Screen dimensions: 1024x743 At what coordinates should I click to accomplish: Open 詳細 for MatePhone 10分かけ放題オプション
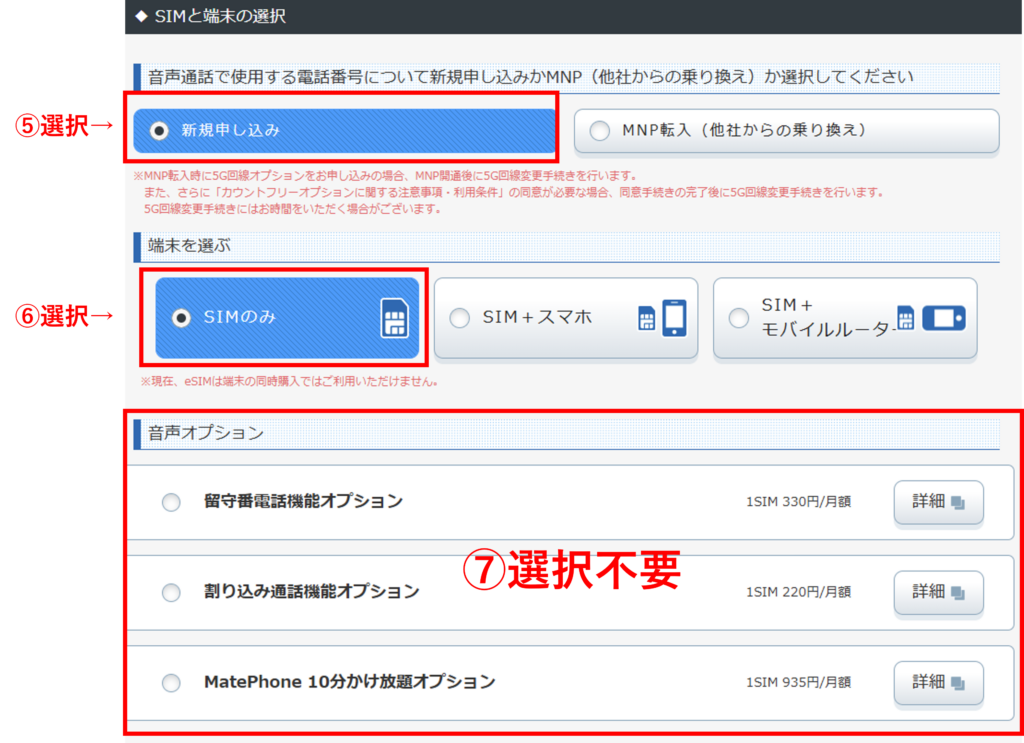[938, 683]
